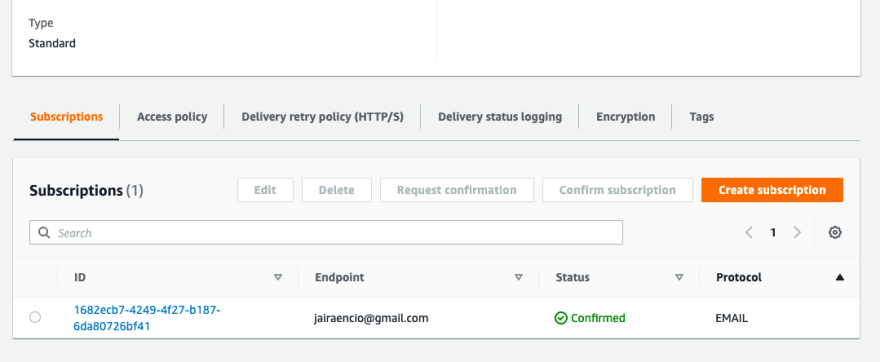Sort by Status column arrow
Viewport: 880px width, 362px height.
[x=679, y=277]
